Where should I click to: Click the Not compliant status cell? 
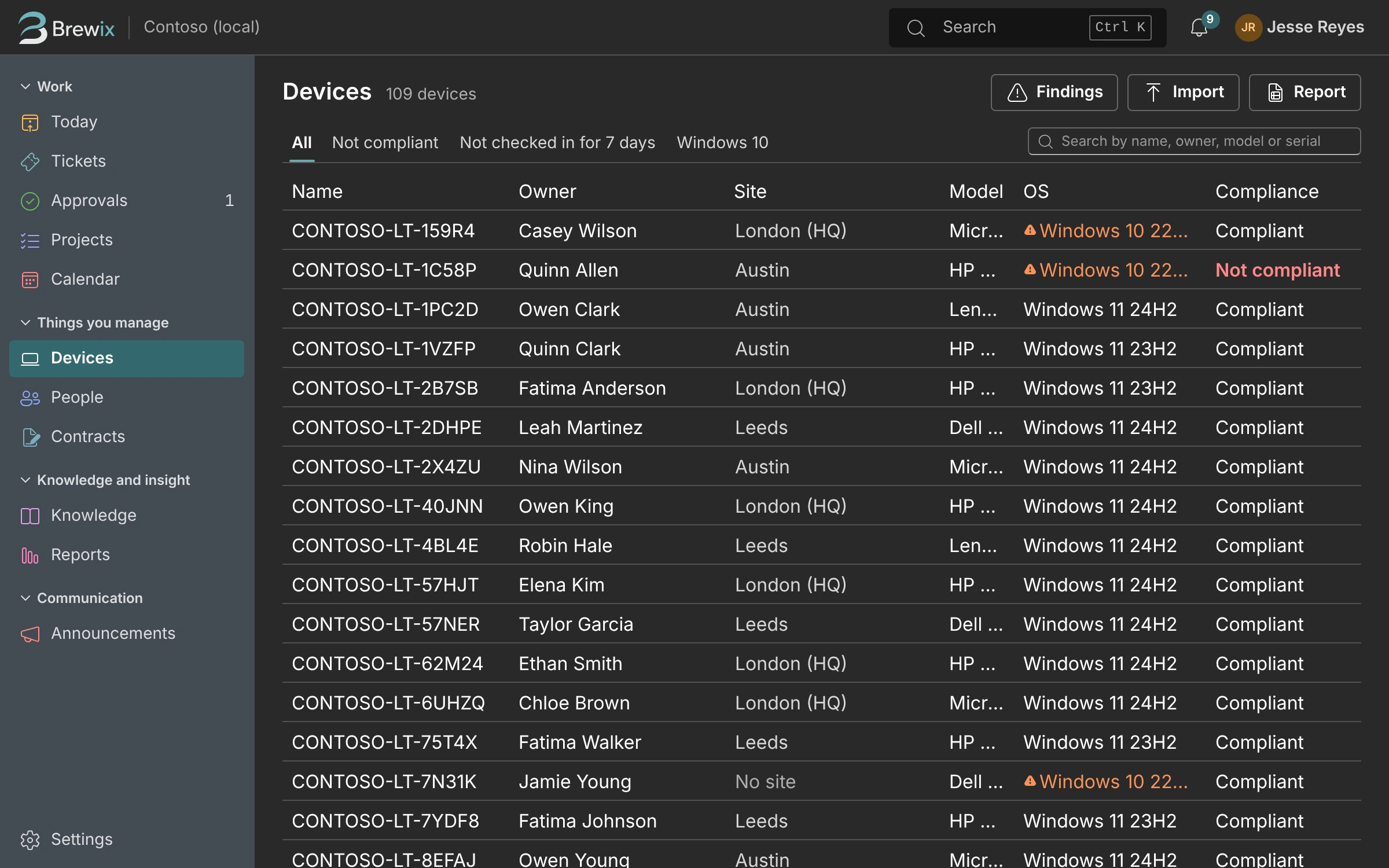point(1277,270)
